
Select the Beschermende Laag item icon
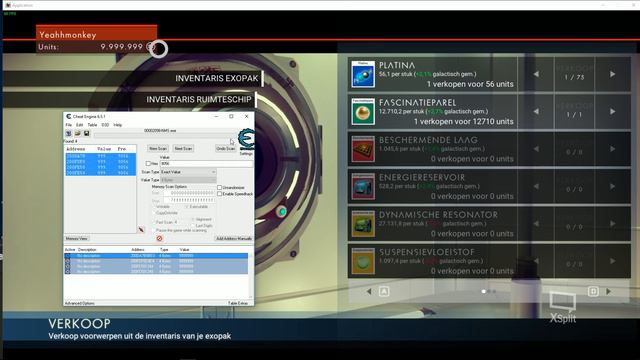pos(363,149)
